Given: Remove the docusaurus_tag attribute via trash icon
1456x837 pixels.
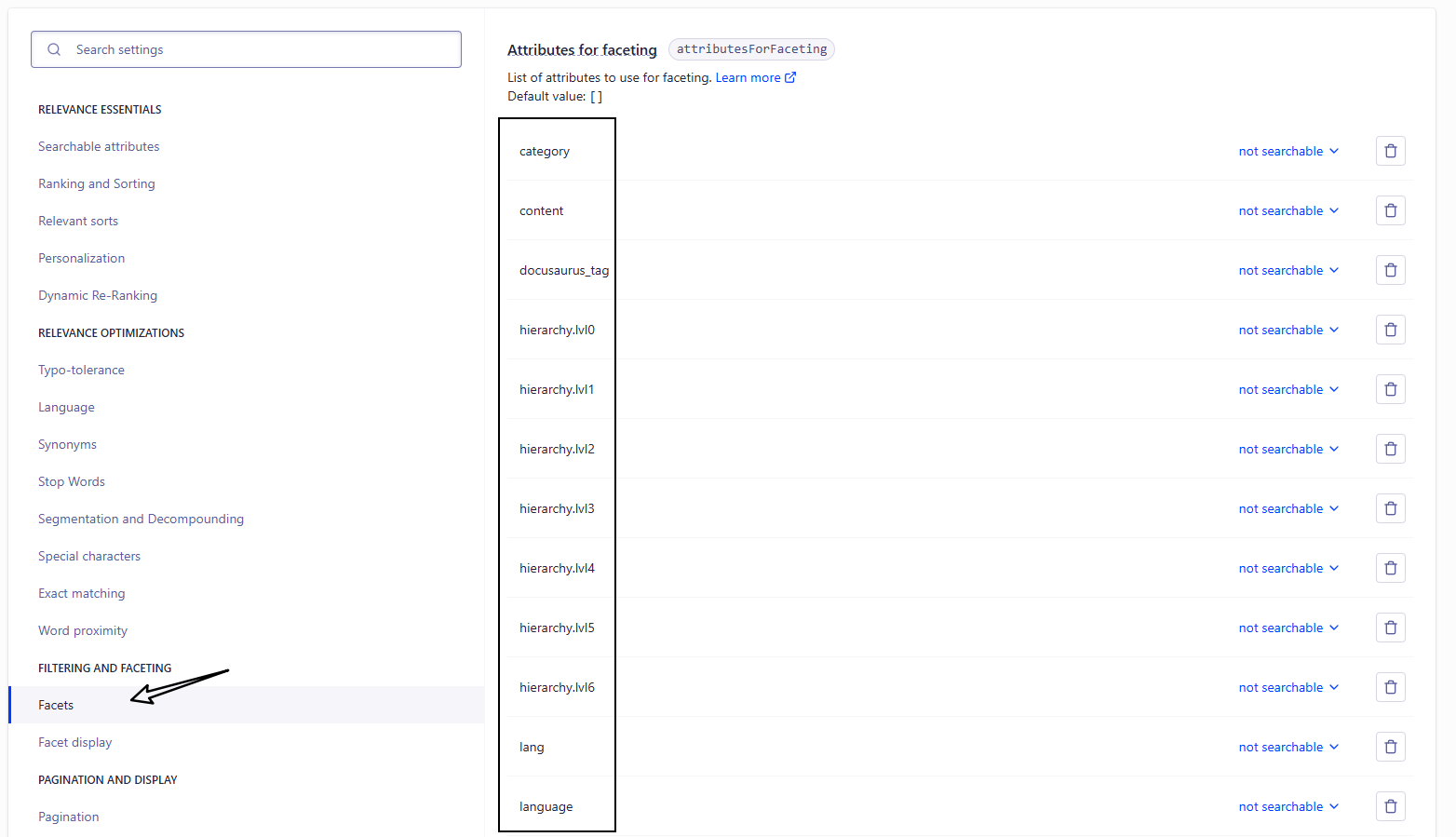Looking at the screenshot, I should [x=1390, y=270].
